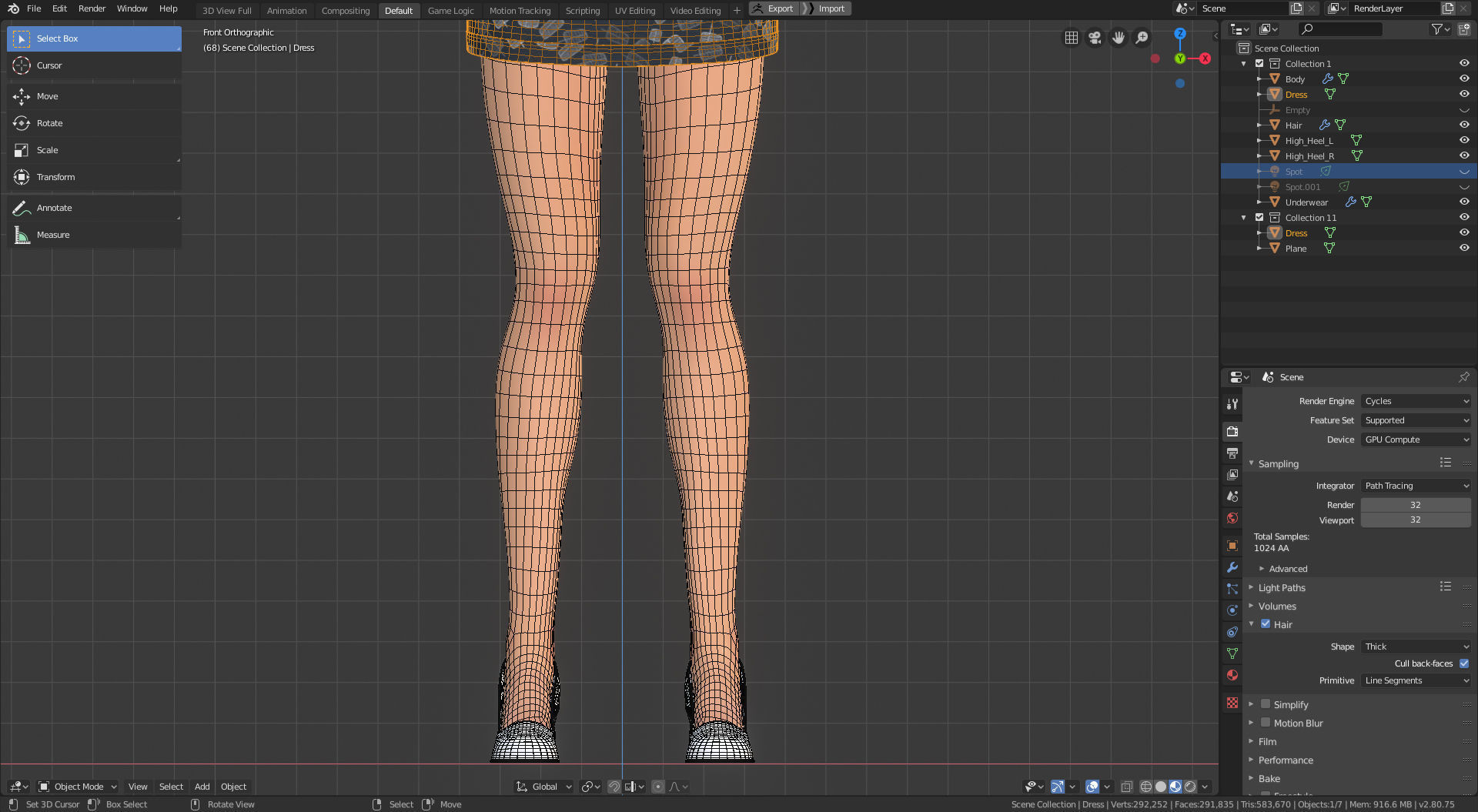Hide the Body object in outliner
Viewport: 1478px width, 812px height.
click(1464, 79)
